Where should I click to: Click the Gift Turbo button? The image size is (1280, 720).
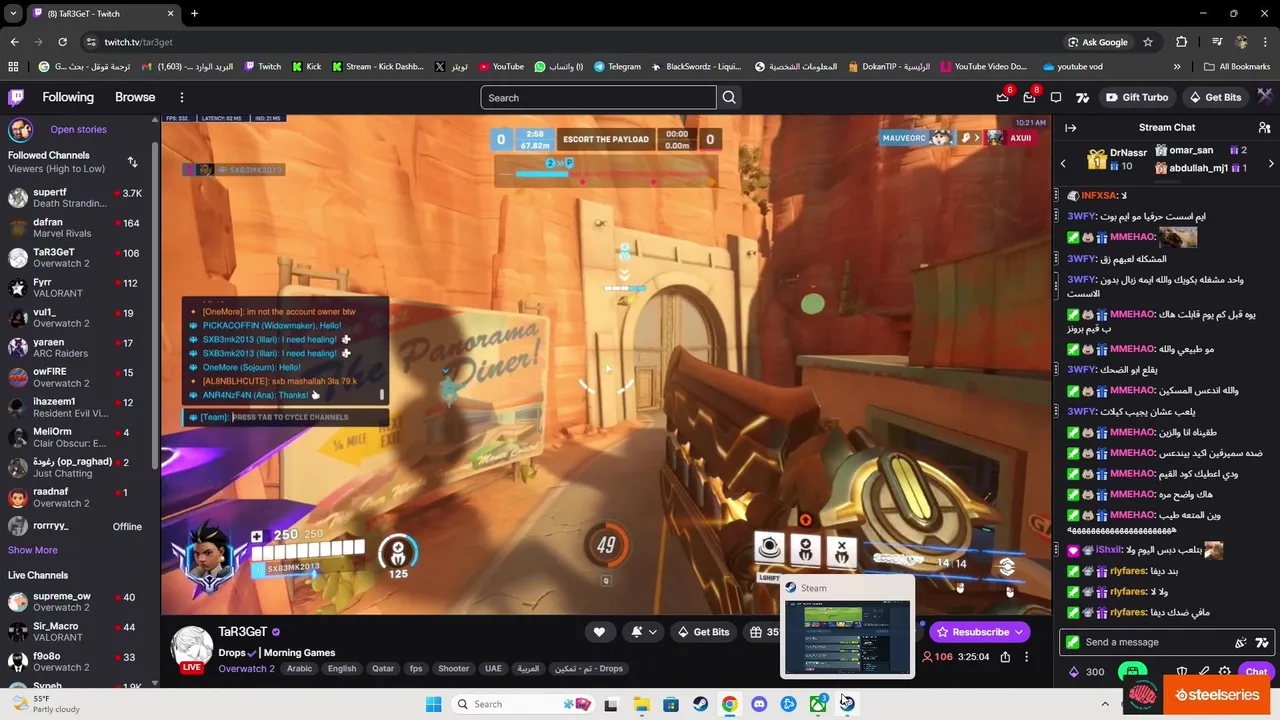point(1137,97)
